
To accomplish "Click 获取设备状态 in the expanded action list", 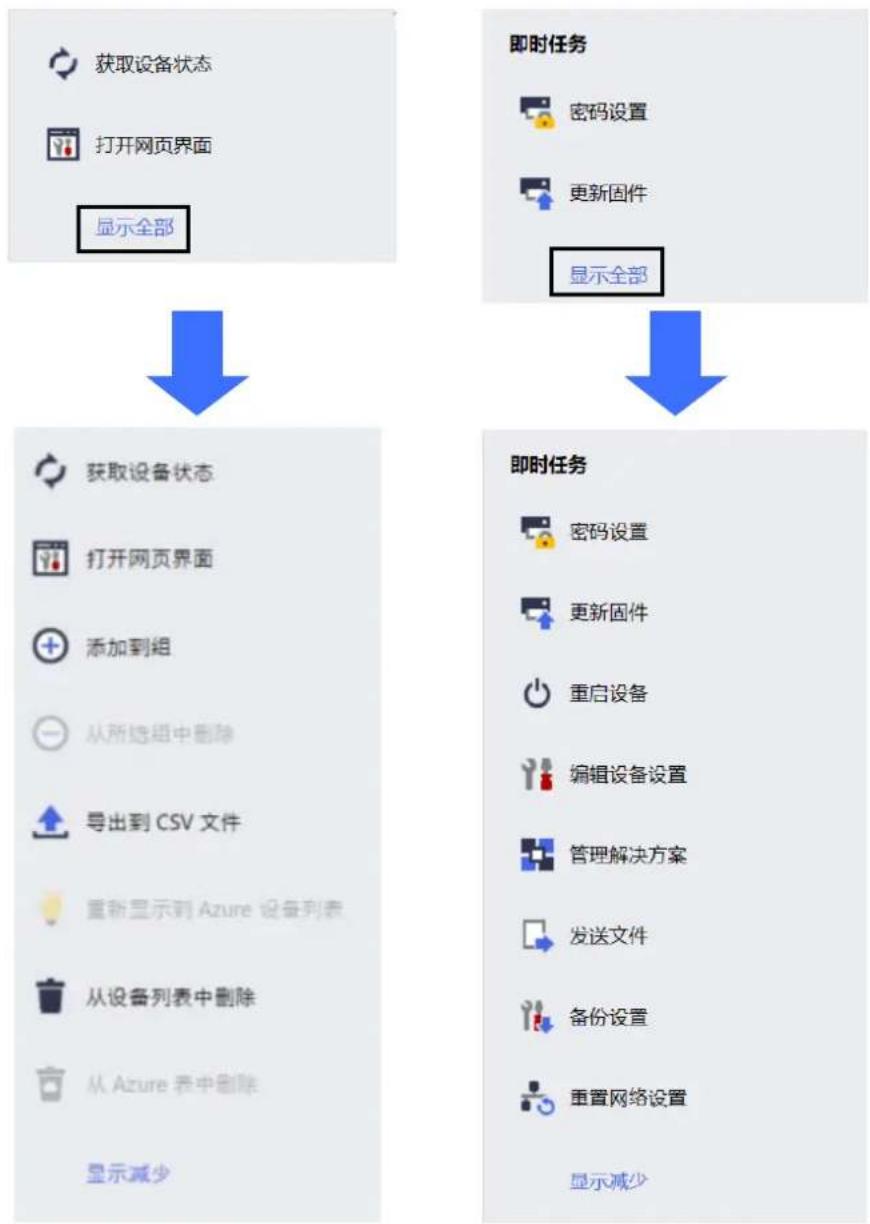I will click(x=148, y=472).
